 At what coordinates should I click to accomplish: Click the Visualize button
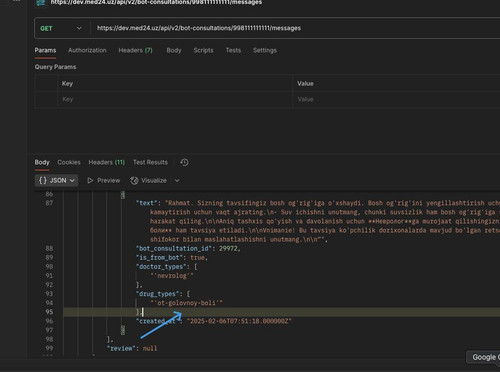coord(148,180)
